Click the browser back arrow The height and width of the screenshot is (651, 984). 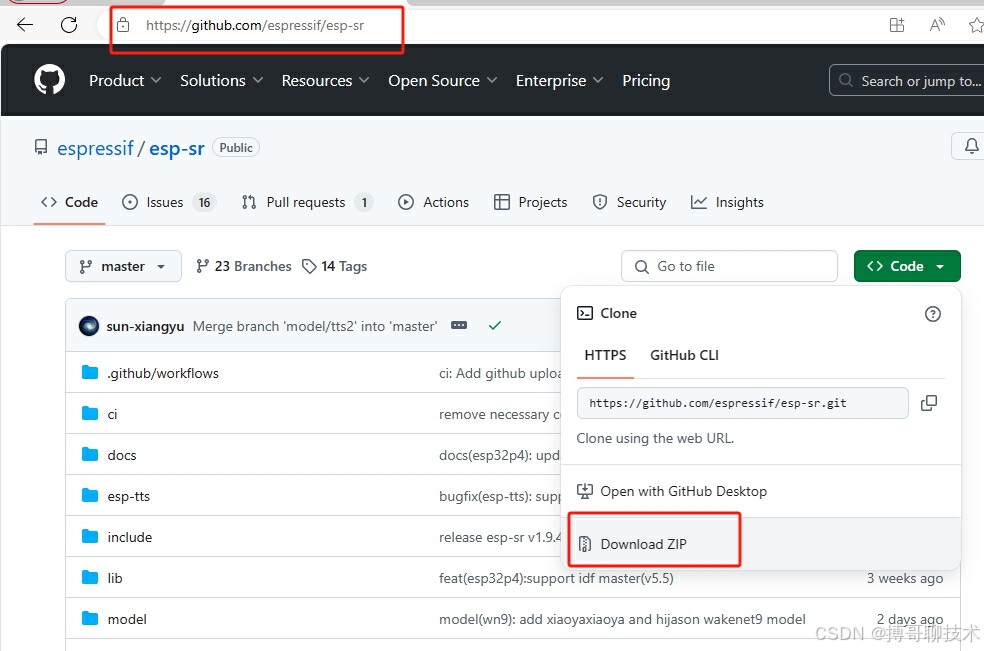tap(24, 25)
